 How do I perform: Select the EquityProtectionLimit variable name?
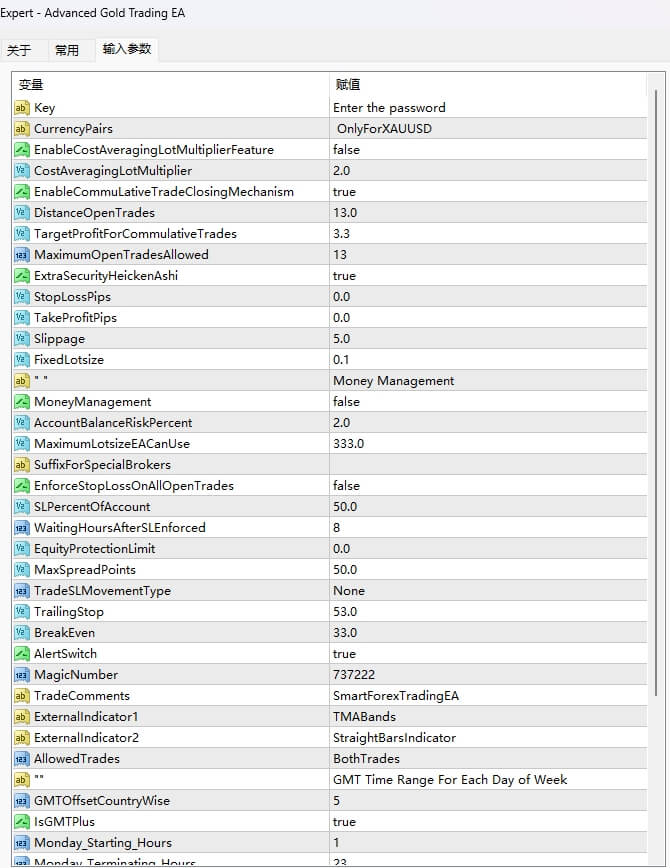95,549
